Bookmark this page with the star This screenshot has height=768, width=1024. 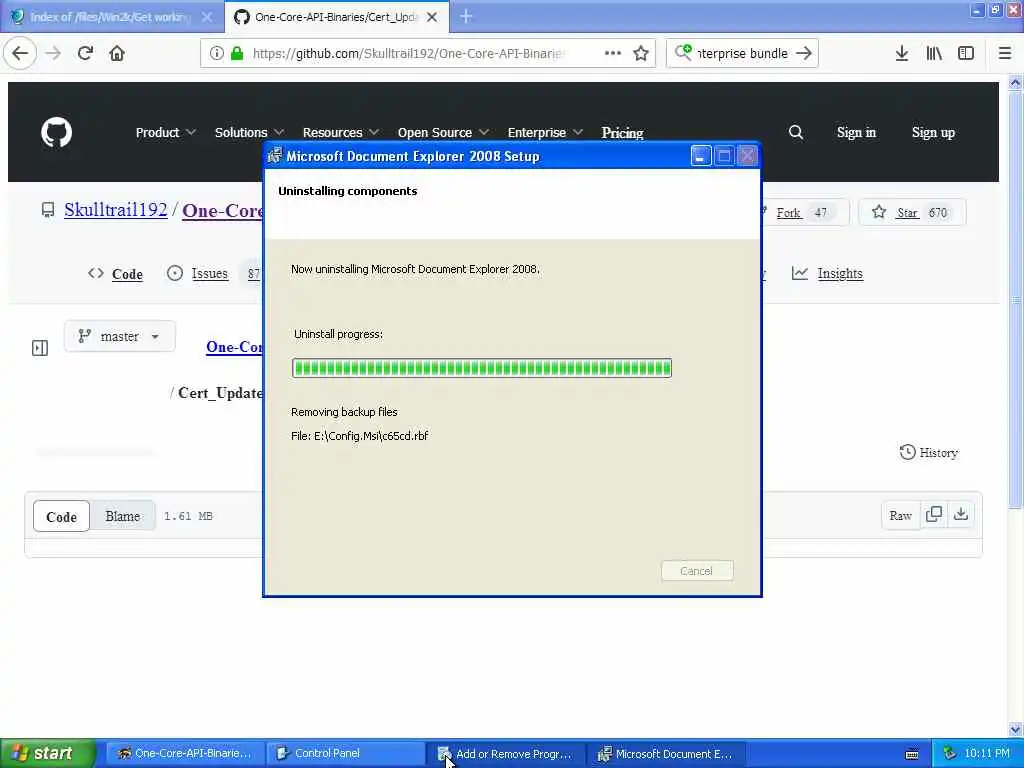point(641,53)
